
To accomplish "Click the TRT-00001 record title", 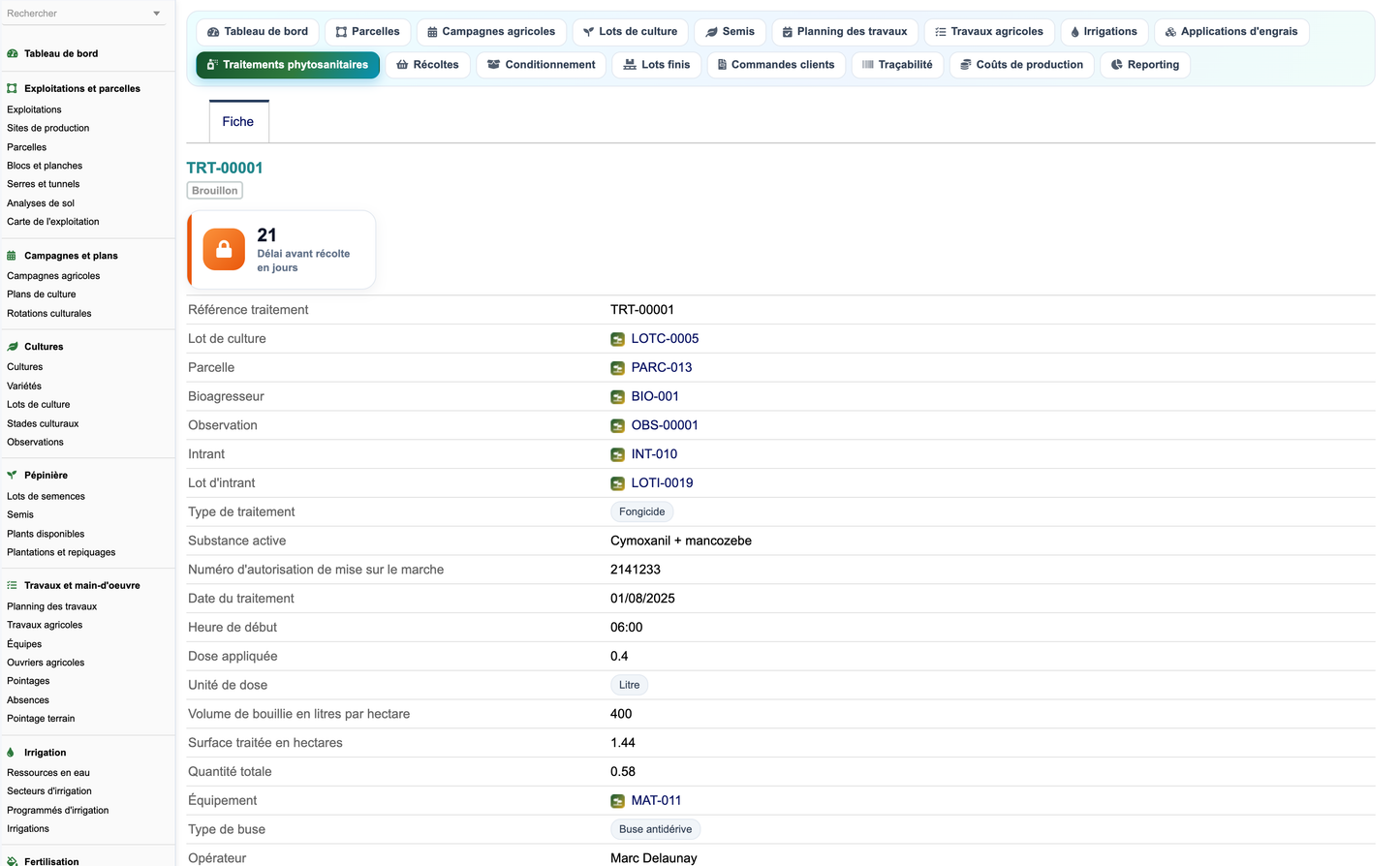I will click(x=225, y=168).
